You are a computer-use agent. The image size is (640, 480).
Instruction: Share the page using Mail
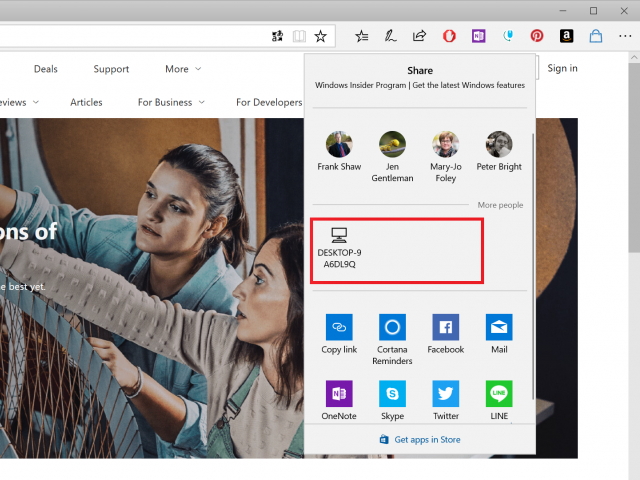[x=499, y=333]
